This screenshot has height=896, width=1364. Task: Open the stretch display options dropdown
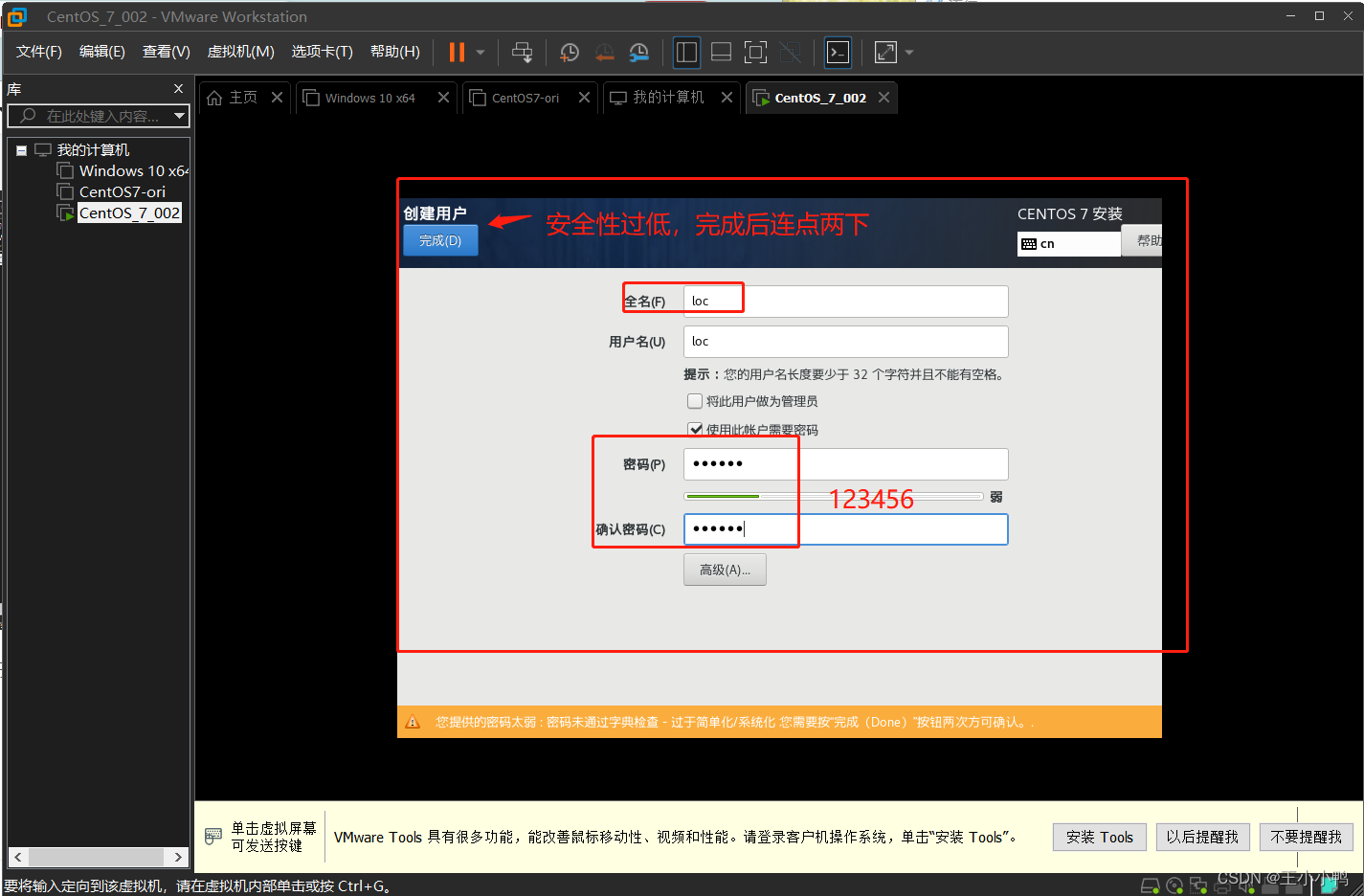[909, 53]
